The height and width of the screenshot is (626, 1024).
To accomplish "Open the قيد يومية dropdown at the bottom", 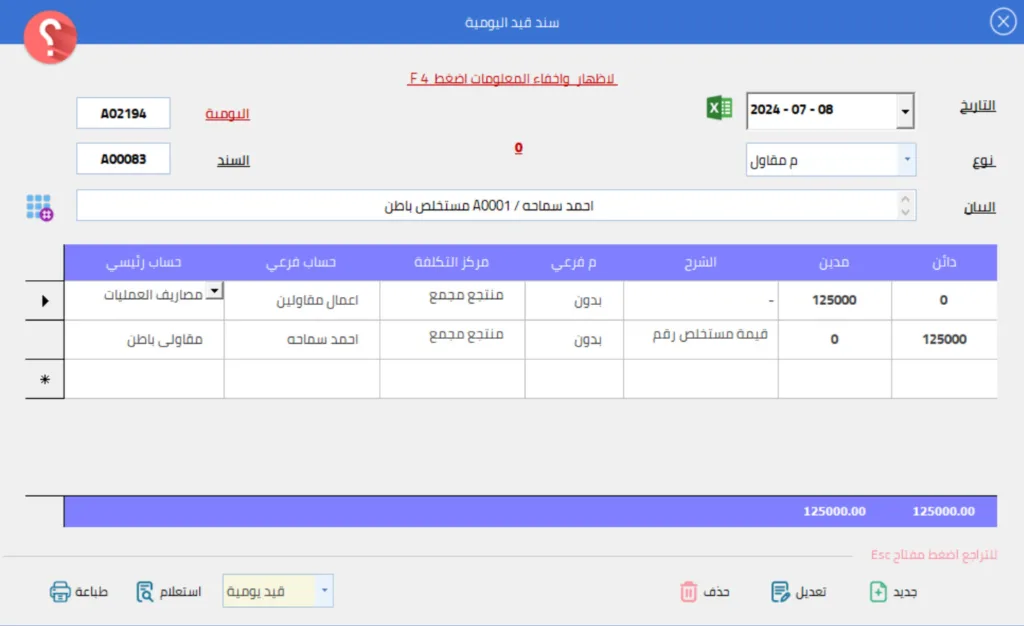I will click(324, 591).
